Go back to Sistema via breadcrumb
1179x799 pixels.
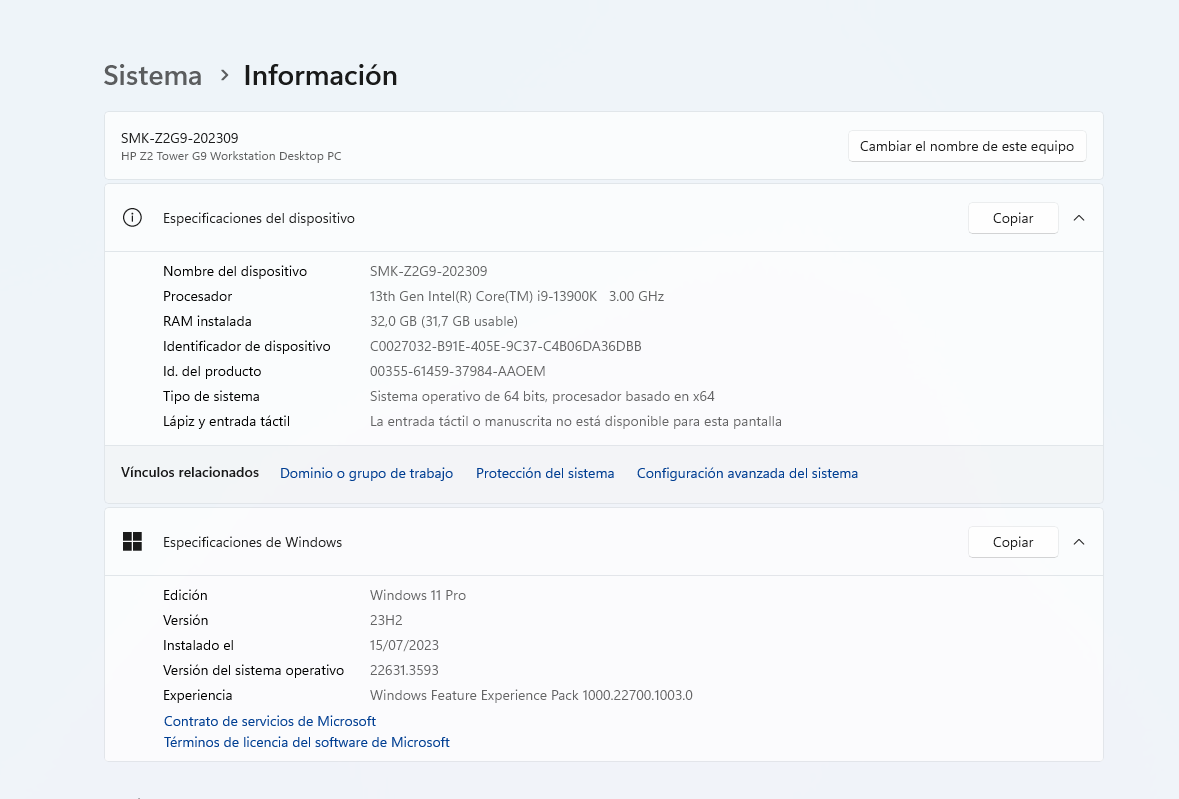coord(153,76)
